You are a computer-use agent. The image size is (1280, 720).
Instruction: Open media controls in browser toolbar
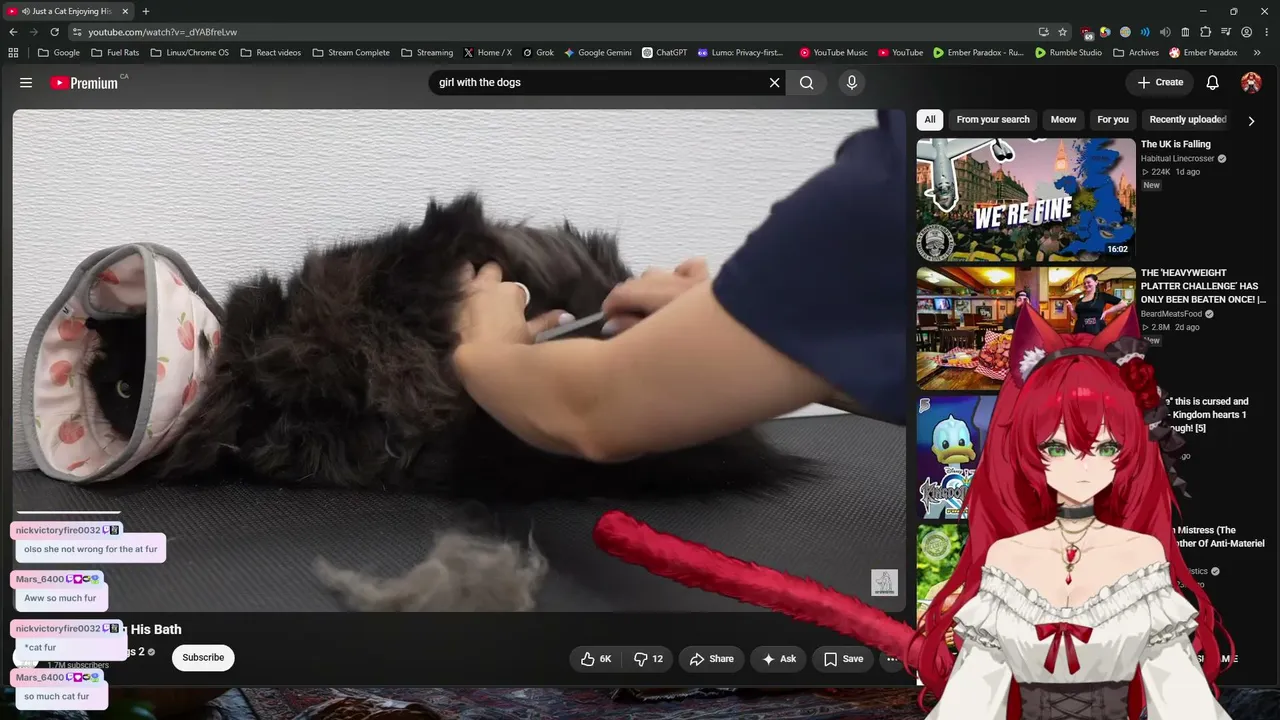coord(1226,32)
